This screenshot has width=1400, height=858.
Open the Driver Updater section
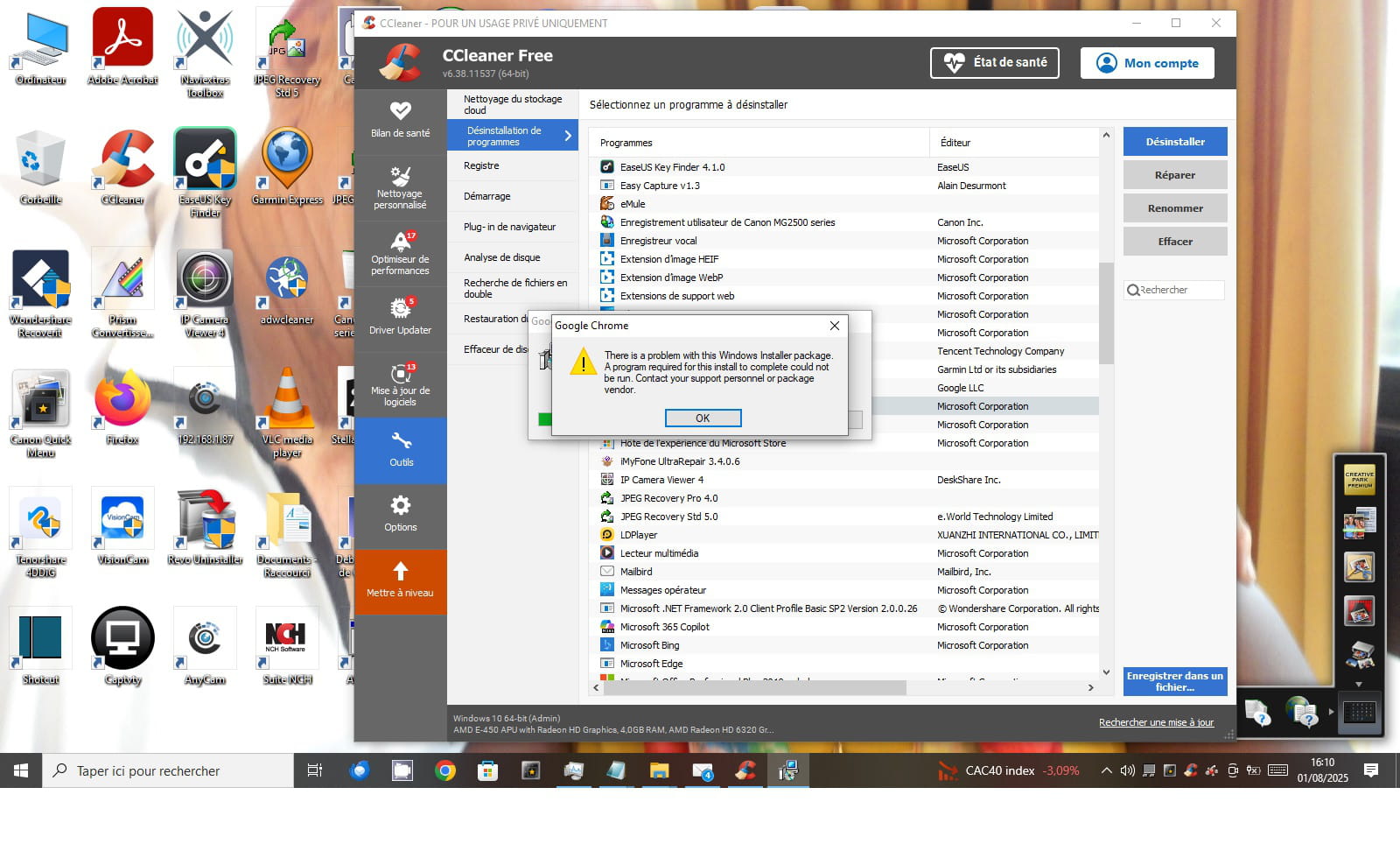click(x=400, y=318)
